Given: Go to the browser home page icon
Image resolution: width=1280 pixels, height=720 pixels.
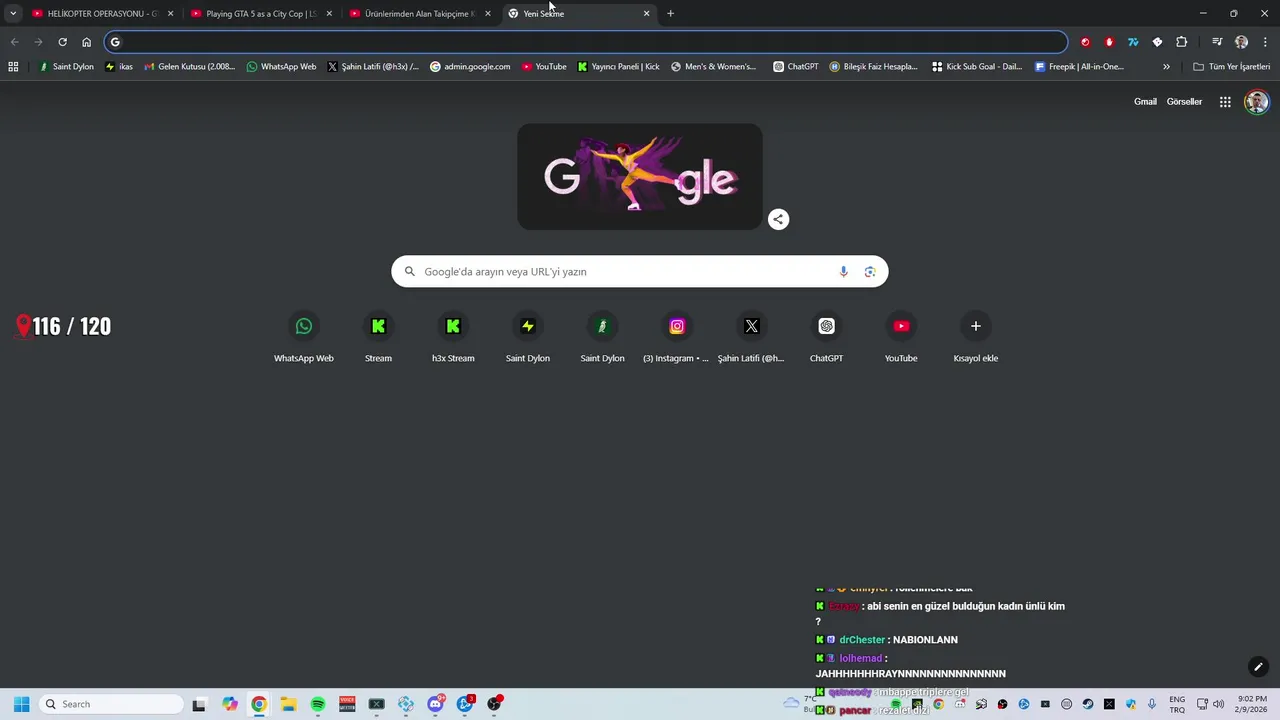Looking at the screenshot, I should pos(87,42).
